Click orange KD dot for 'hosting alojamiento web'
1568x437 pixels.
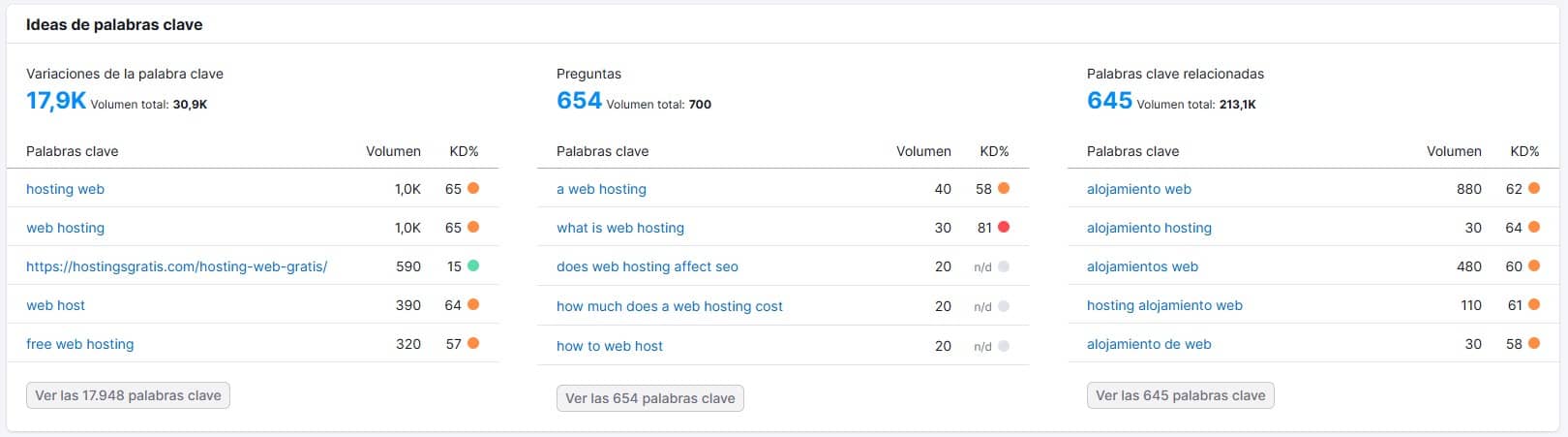pyautogui.click(x=1534, y=304)
